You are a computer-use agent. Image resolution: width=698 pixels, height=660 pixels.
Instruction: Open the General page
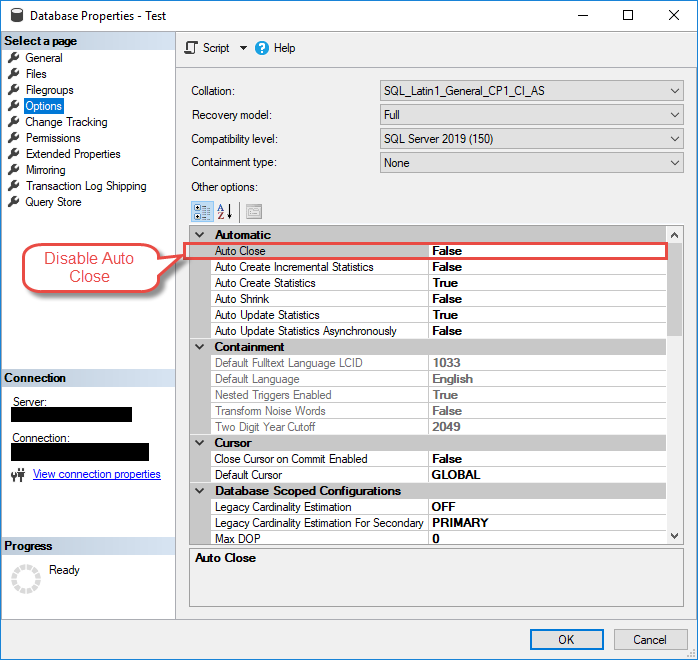pyautogui.click(x=44, y=58)
